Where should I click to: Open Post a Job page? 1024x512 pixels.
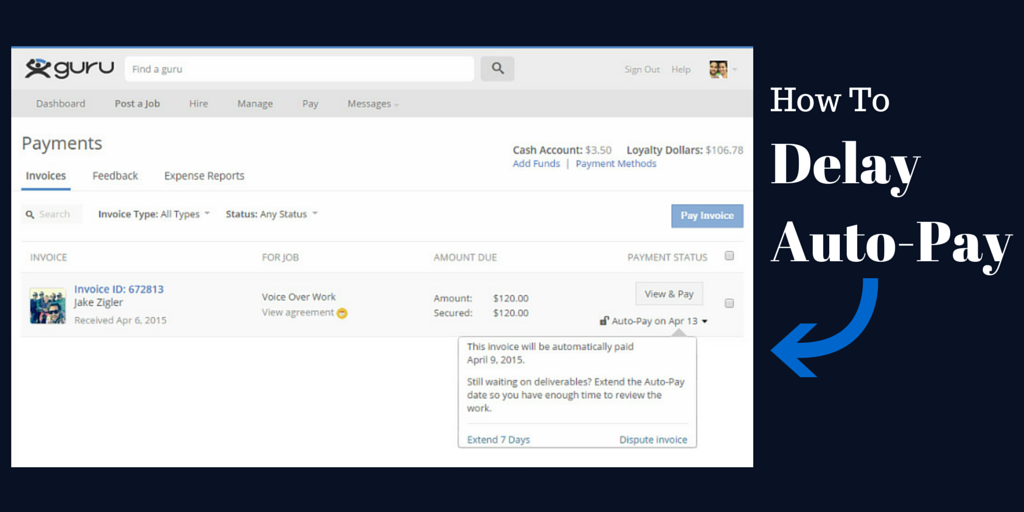point(137,104)
